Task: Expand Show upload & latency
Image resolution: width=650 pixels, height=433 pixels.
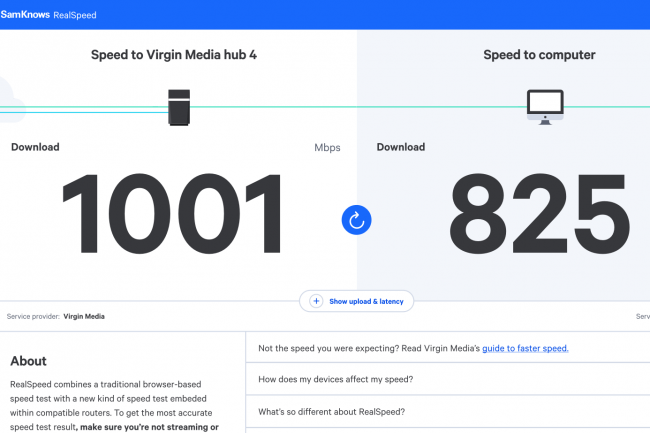Action: pos(357,301)
